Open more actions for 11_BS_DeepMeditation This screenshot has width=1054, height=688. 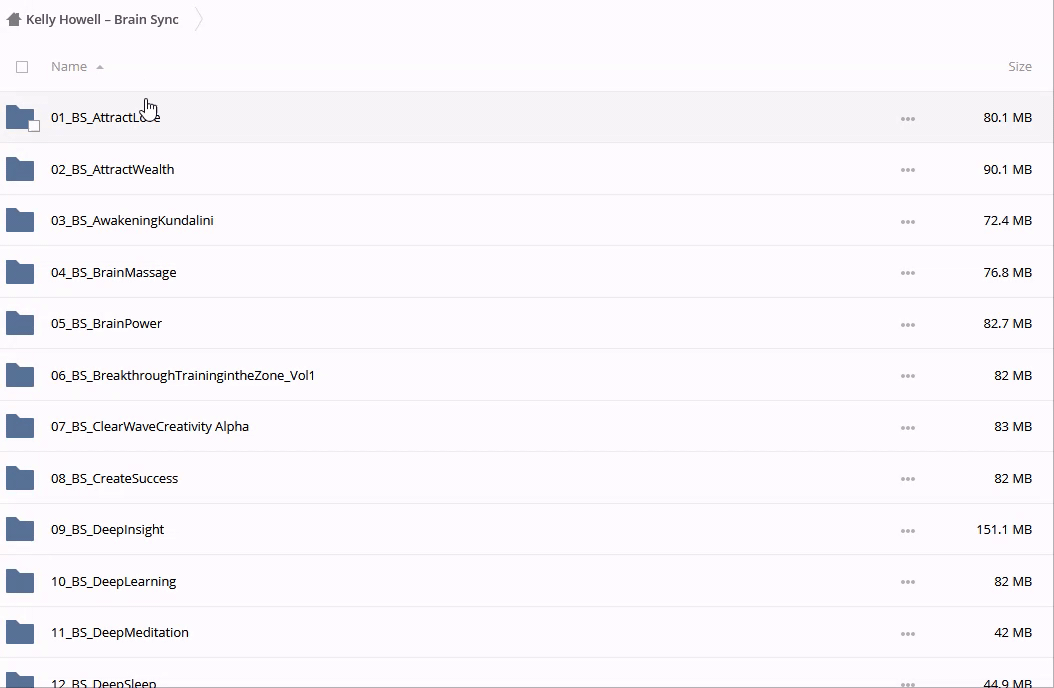(x=907, y=634)
